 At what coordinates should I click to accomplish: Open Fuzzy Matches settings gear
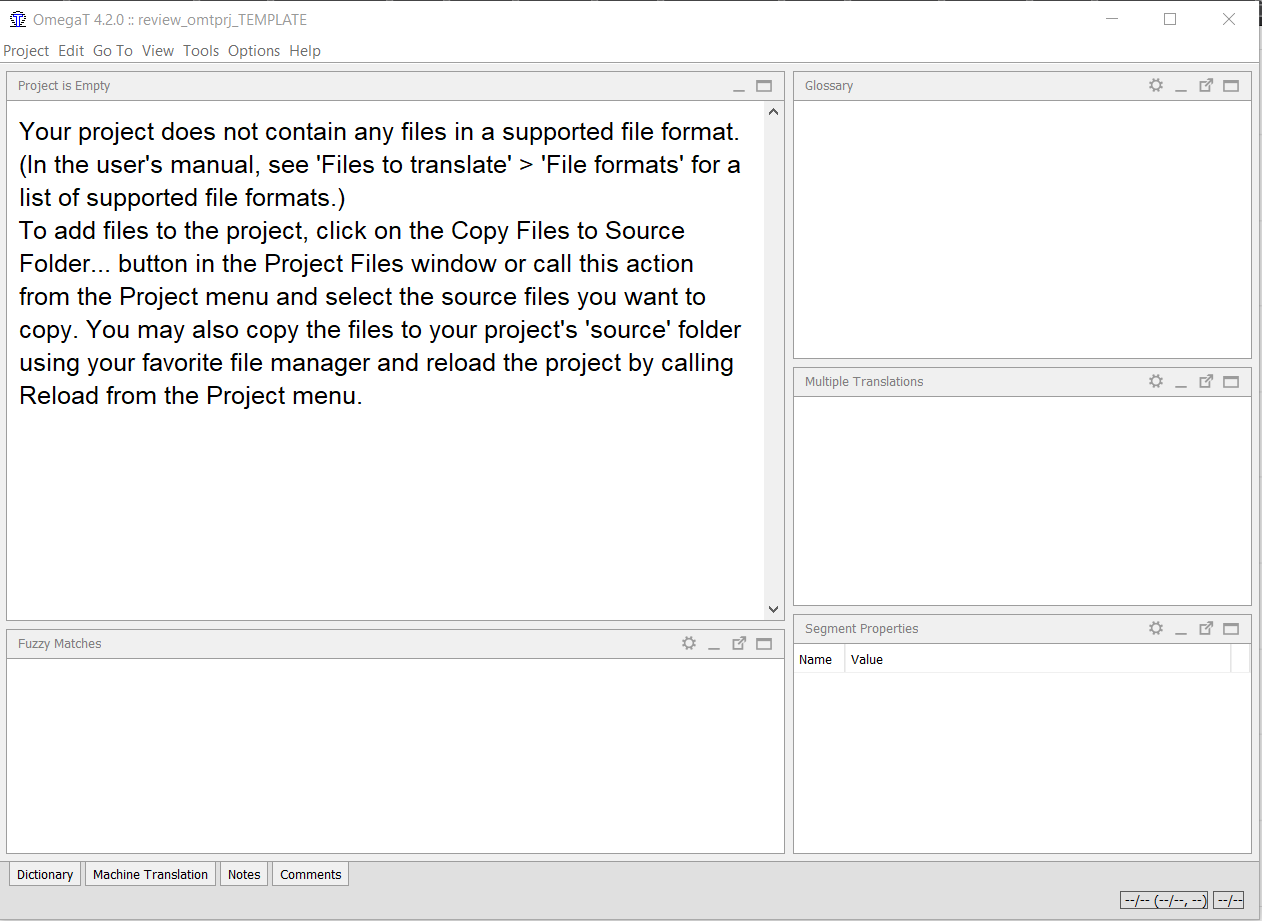689,643
